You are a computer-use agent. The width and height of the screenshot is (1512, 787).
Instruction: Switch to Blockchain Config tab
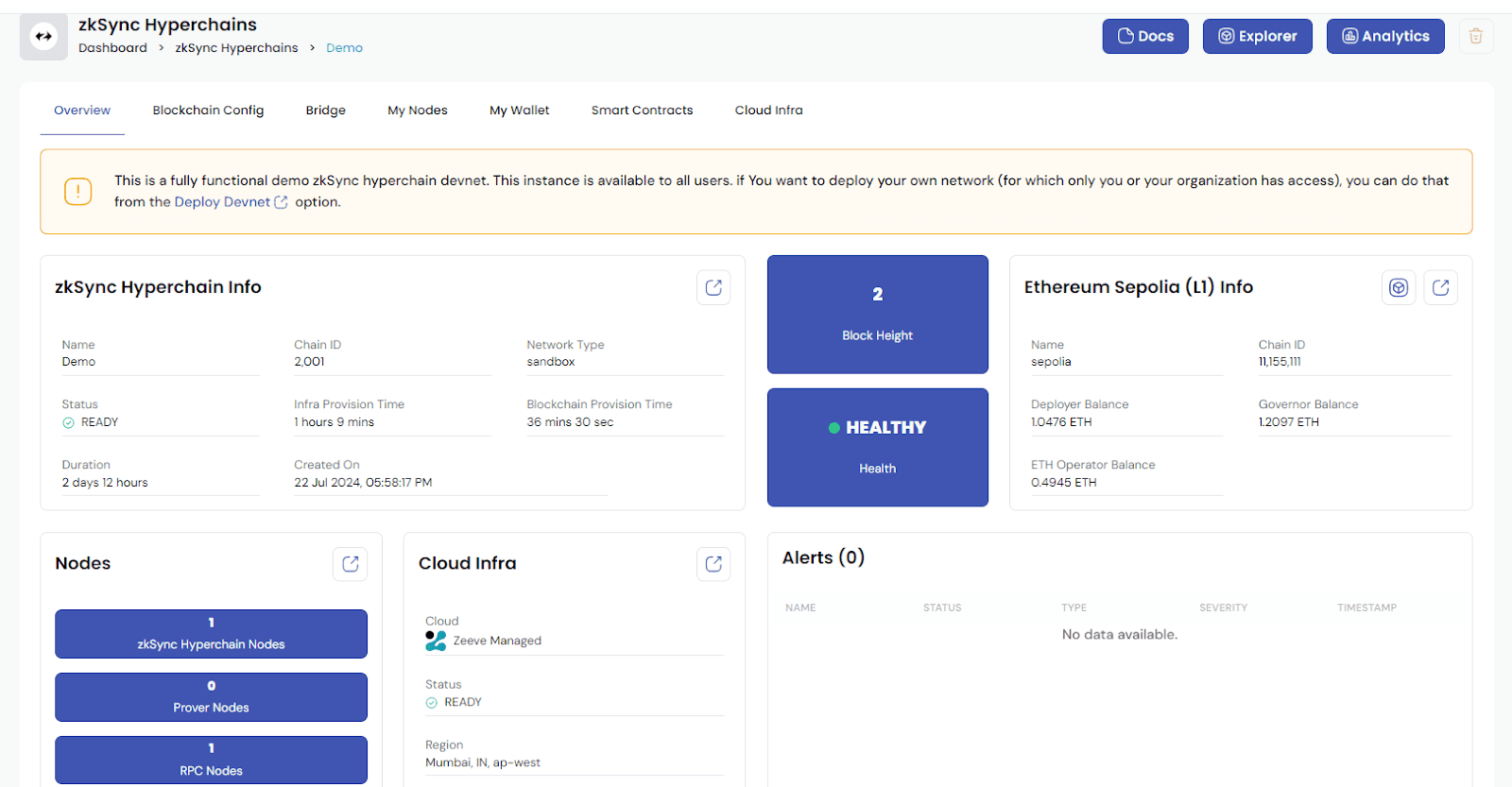tap(208, 111)
